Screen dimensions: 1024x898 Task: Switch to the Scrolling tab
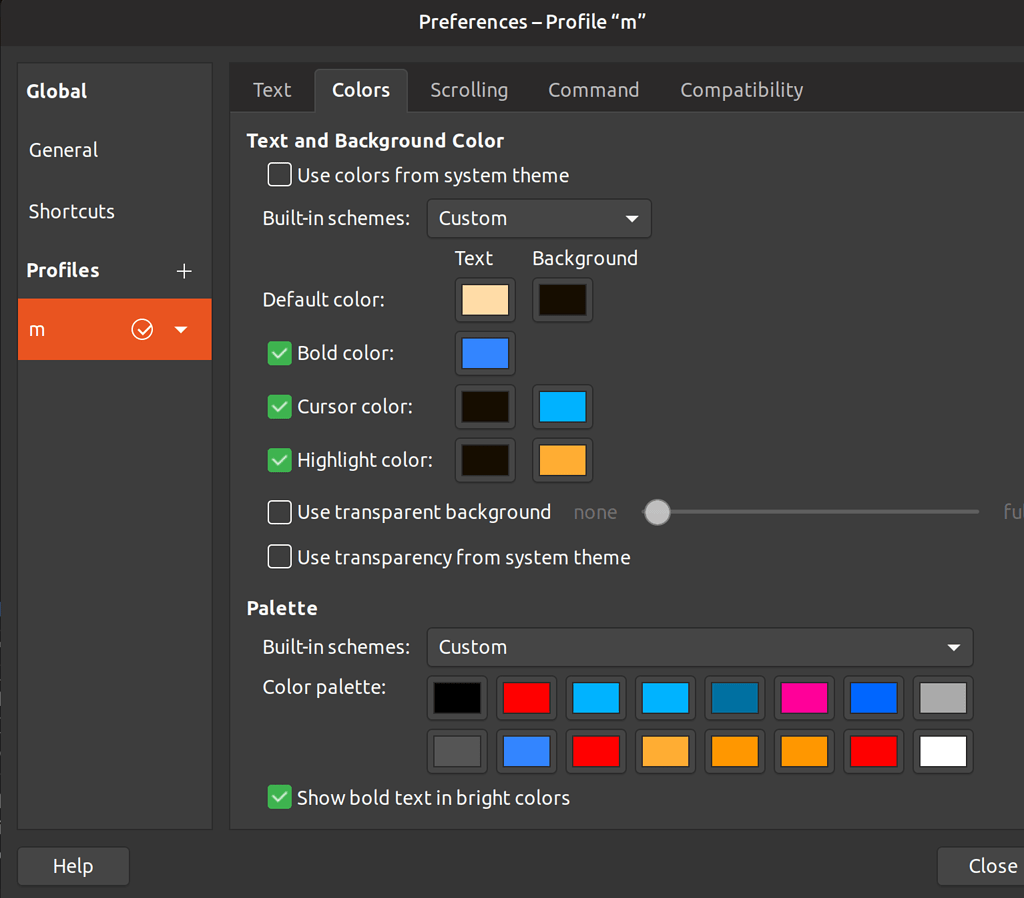pyautogui.click(x=469, y=89)
